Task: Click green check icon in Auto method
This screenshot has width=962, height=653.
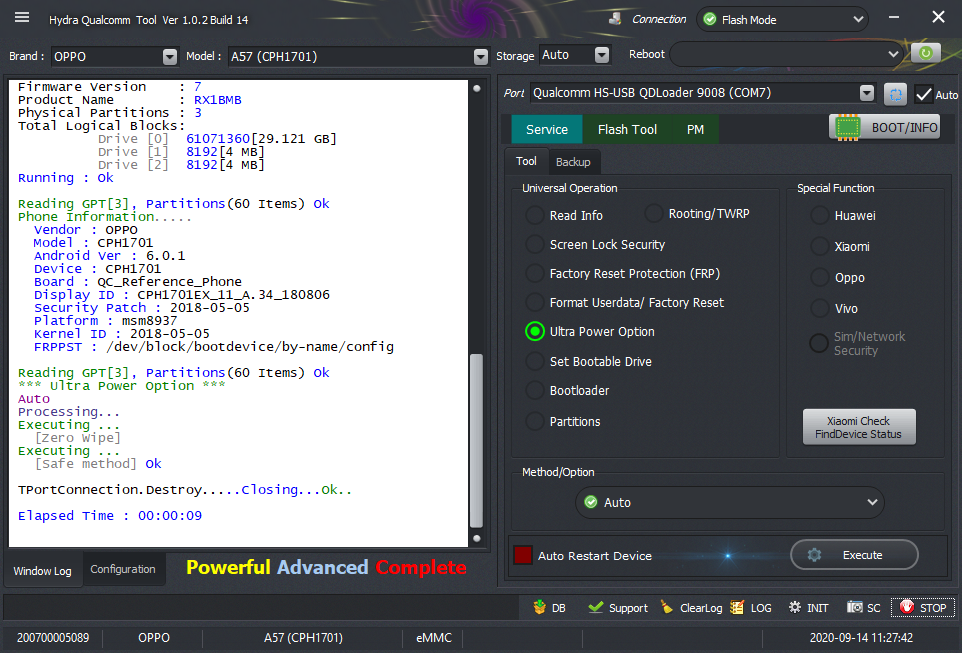Action: click(591, 502)
